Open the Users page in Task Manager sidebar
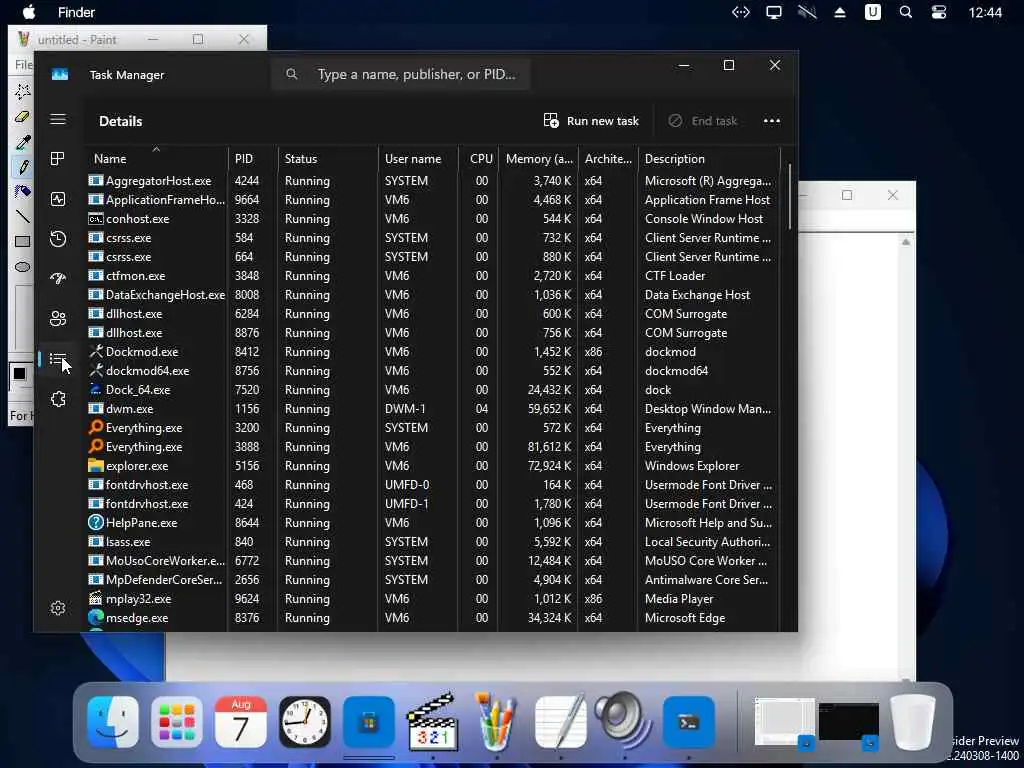1024x768 pixels. pyautogui.click(x=58, y=319)
